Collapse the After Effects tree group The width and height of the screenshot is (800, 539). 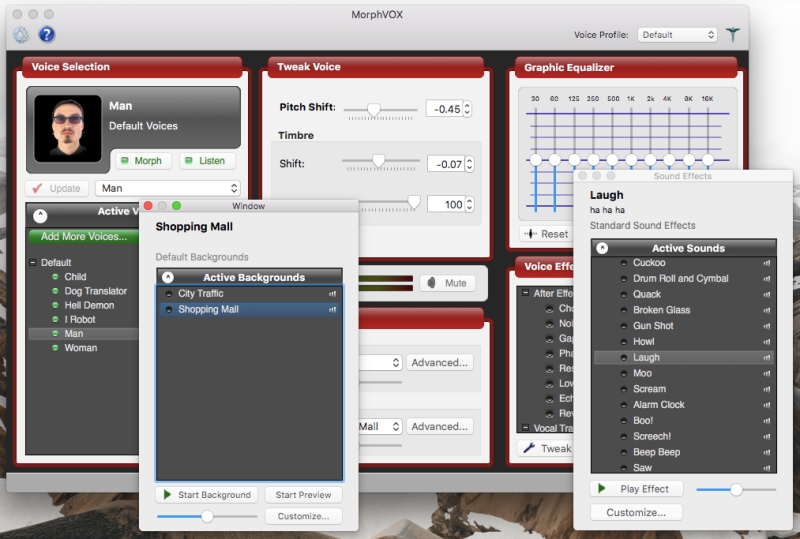(525, 293)
